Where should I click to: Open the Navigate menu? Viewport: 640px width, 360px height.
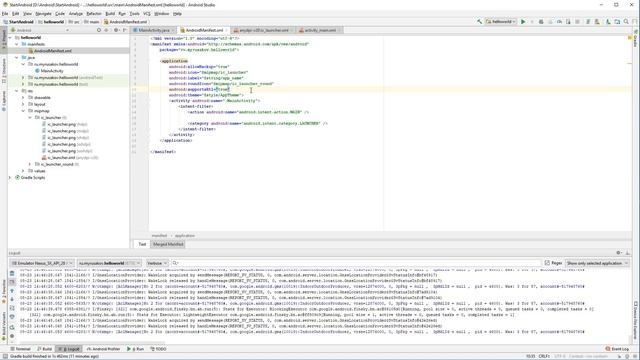pos(43,13)
